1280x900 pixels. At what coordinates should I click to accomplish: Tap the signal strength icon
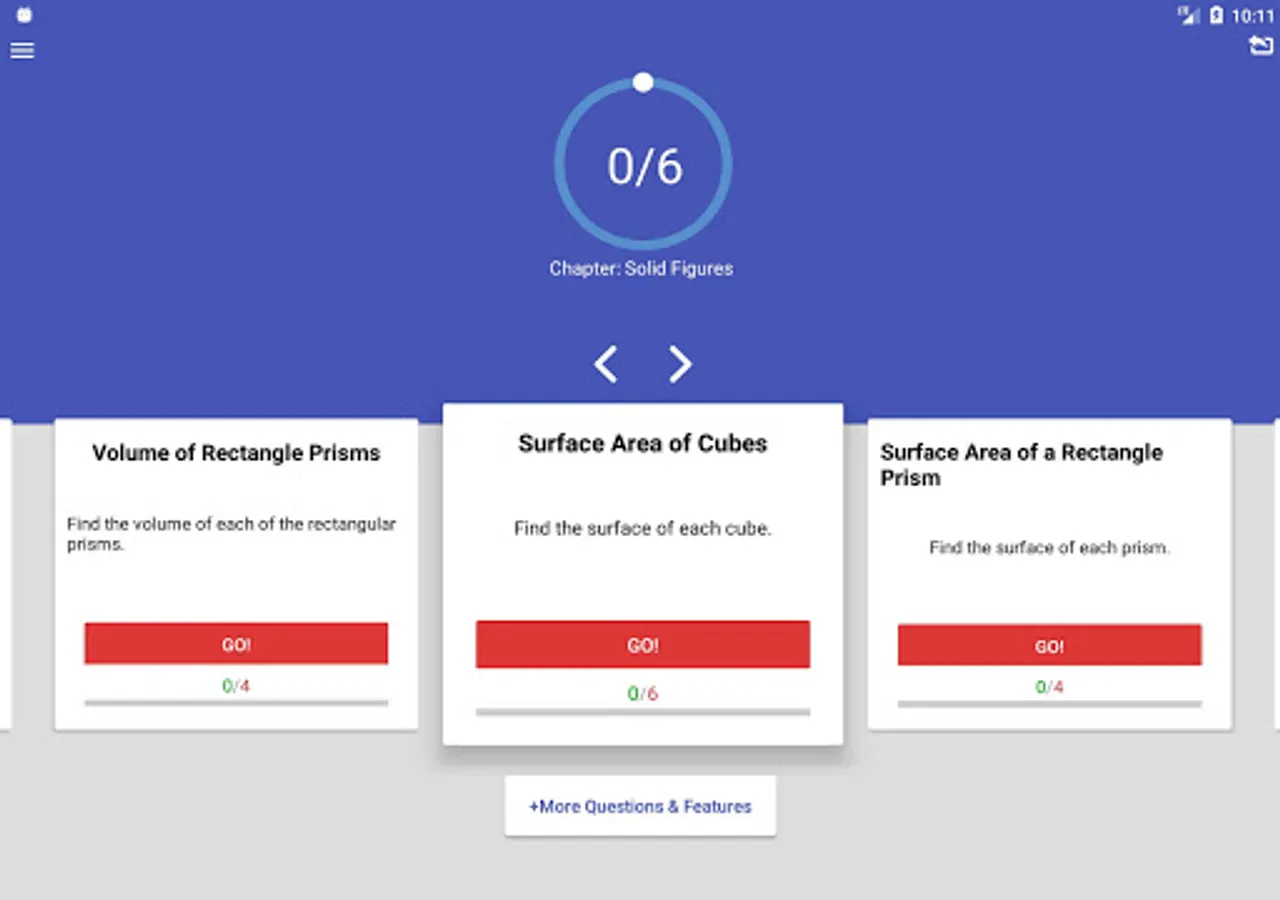pyautogui.click(x=1189, y=15)
